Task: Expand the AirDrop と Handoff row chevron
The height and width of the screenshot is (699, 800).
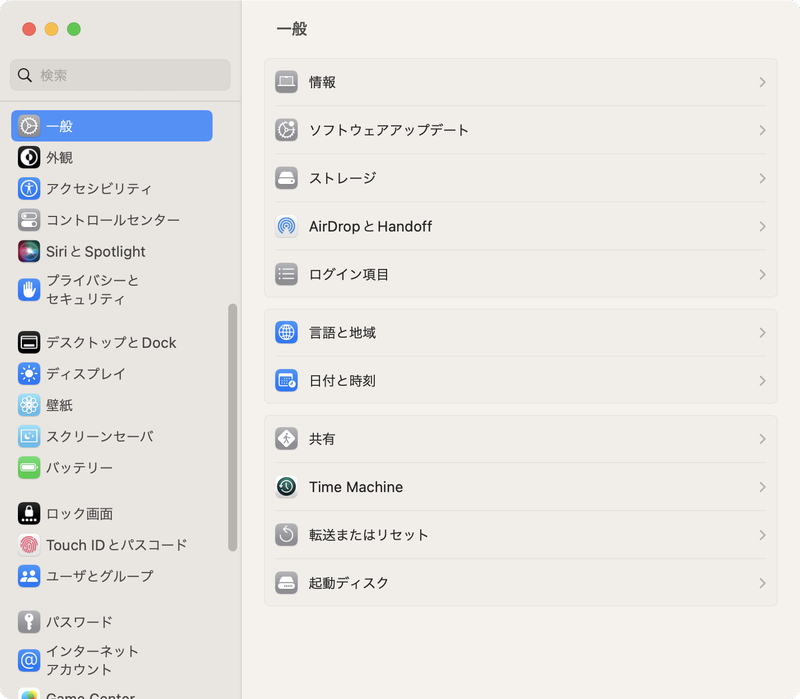Action: pyautogui.click(x=764, y=226)
